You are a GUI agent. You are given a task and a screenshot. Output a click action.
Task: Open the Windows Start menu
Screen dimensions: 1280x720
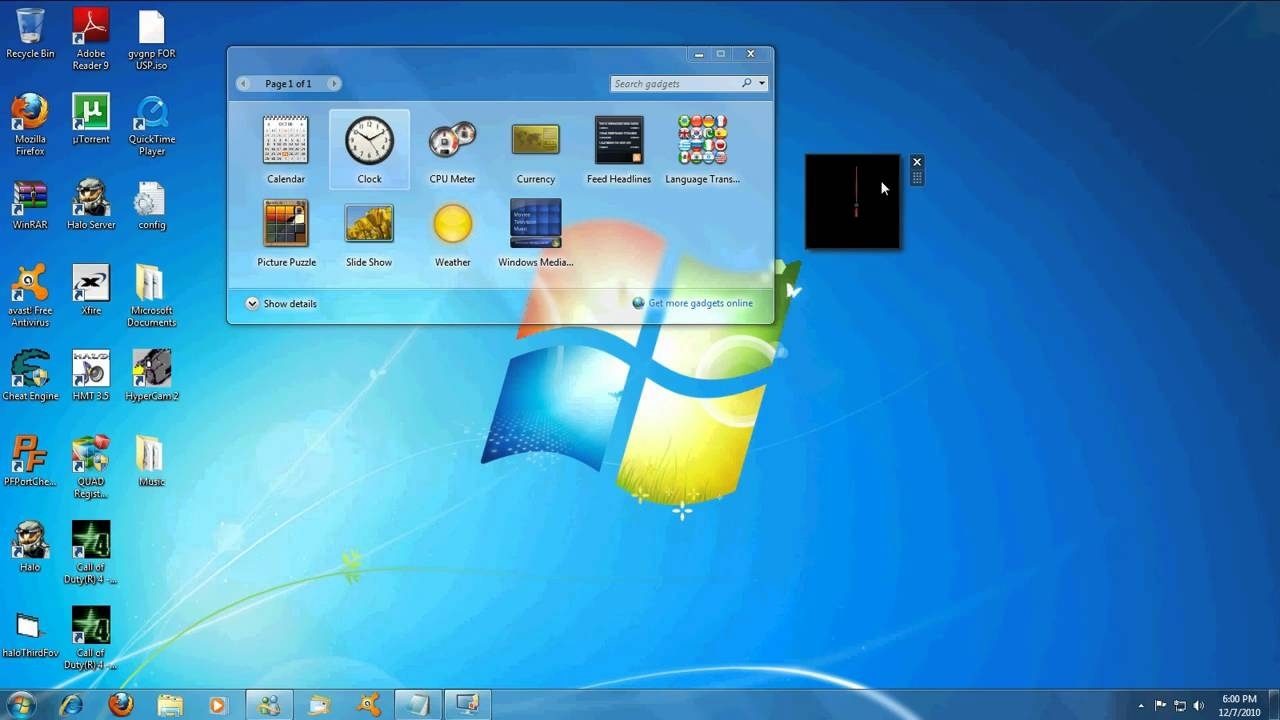20,704
